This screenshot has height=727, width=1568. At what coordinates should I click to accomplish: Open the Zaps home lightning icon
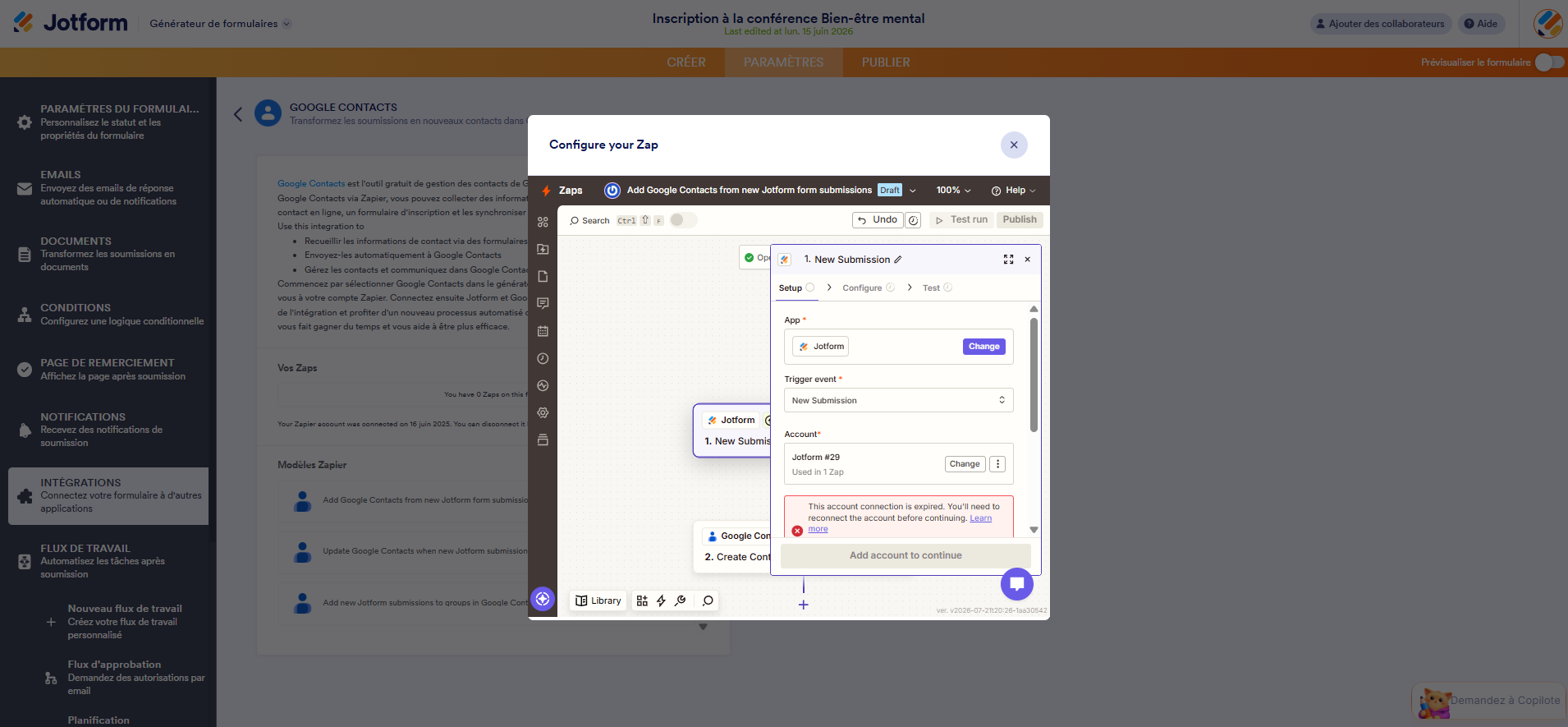tap(546, 191)
